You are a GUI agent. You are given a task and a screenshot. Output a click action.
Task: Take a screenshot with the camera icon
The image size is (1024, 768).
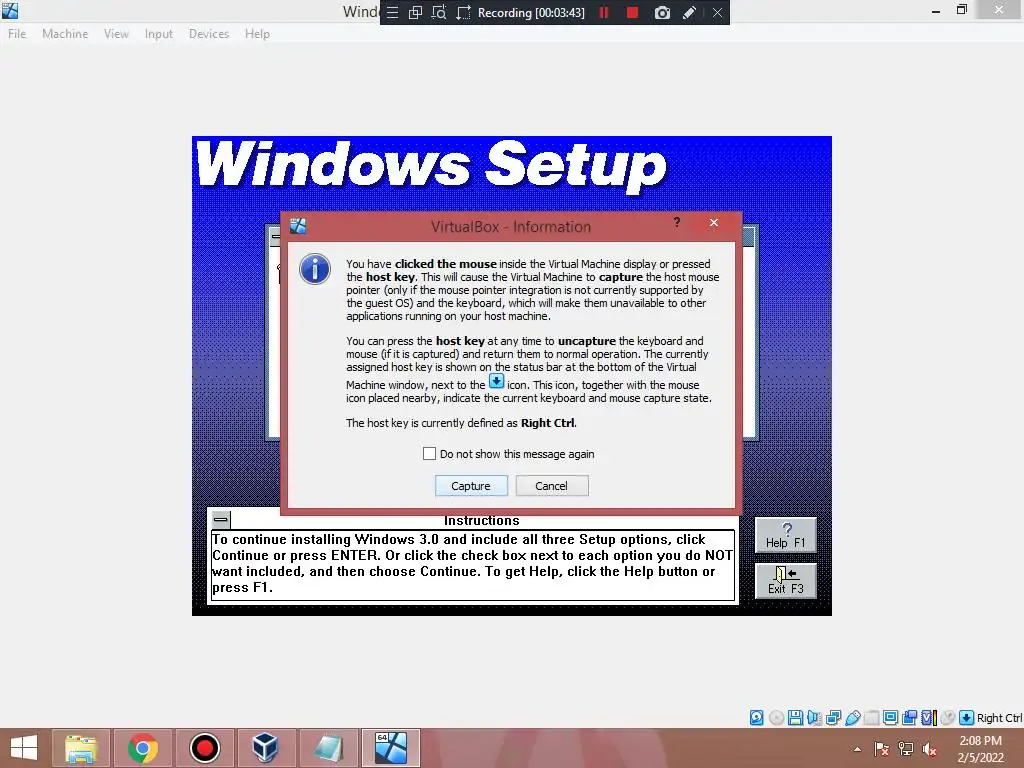pyautogui.click(x=662, y=12)
